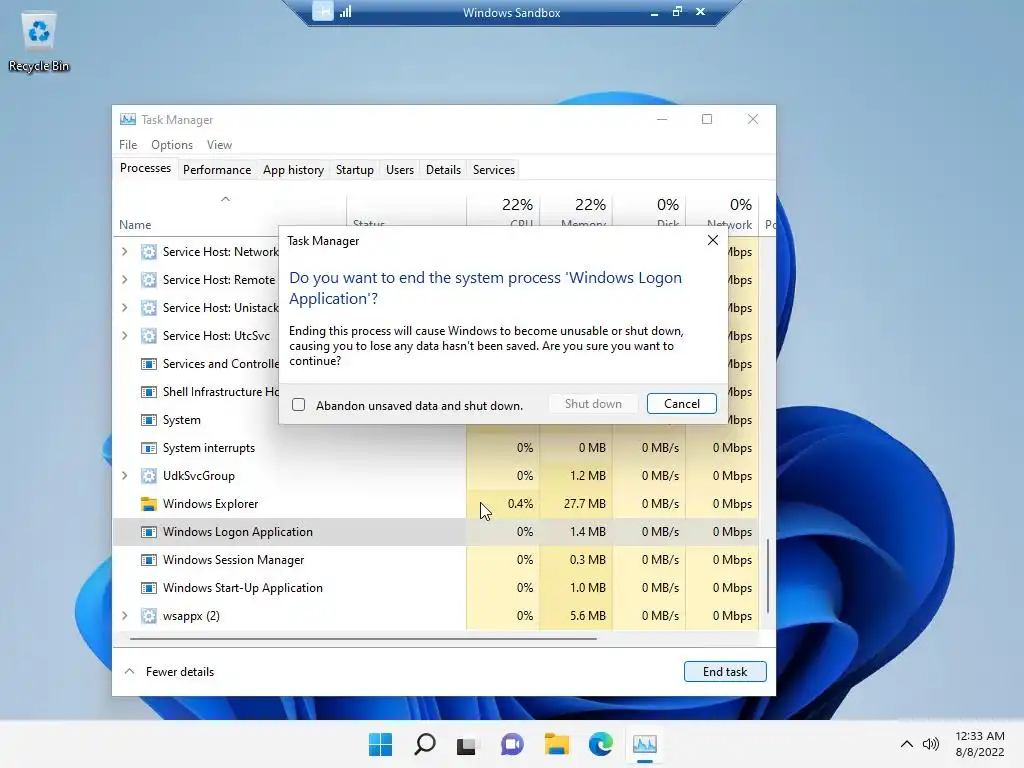Image resolution: width=1024 pixels, height=768 pixels.
Task: Launch Microsoft Edge from the taskbar
Action: [x=601, y=744]
